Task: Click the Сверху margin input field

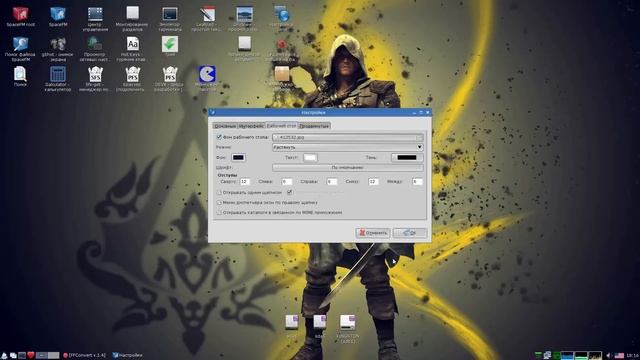Action: pos(245,182)
